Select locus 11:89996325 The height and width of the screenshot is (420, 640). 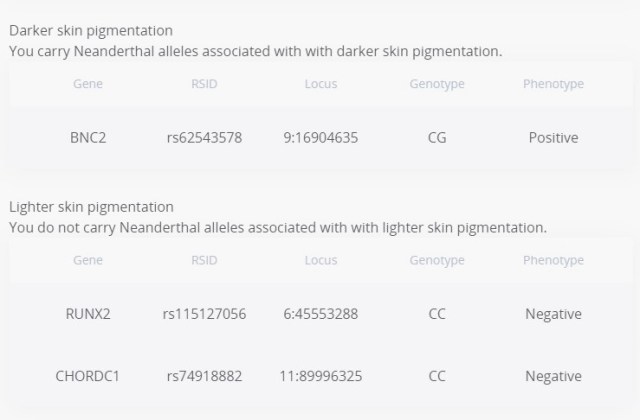click(x=322, y=376)
